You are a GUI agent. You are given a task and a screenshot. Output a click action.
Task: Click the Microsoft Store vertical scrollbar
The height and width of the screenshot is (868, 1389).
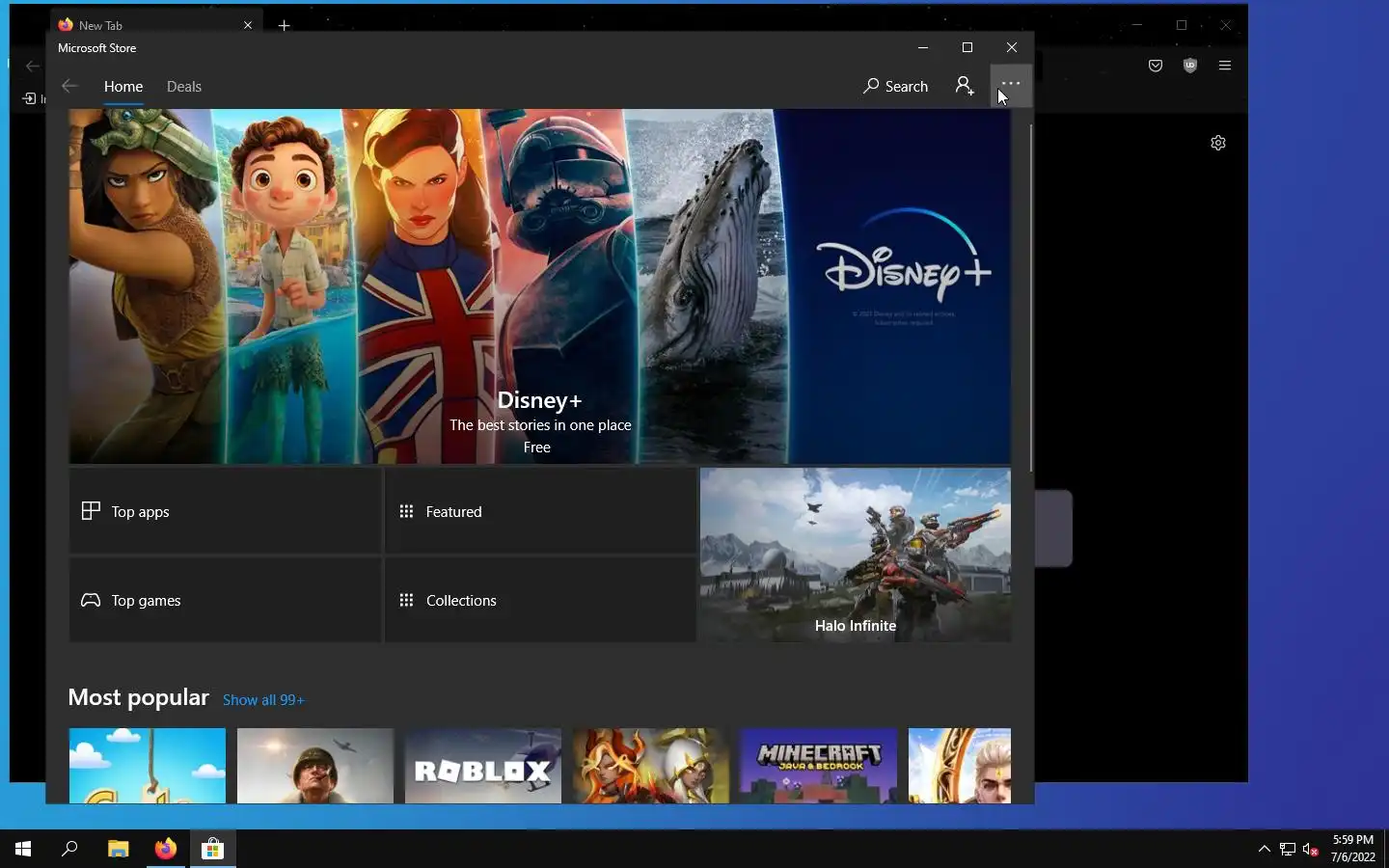(1031, 297)
